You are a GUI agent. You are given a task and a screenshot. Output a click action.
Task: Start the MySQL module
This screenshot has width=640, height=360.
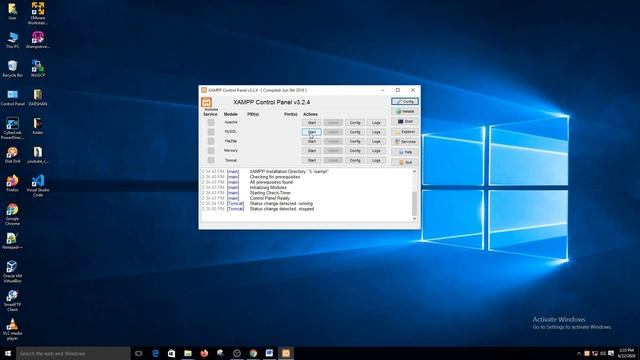311,132
